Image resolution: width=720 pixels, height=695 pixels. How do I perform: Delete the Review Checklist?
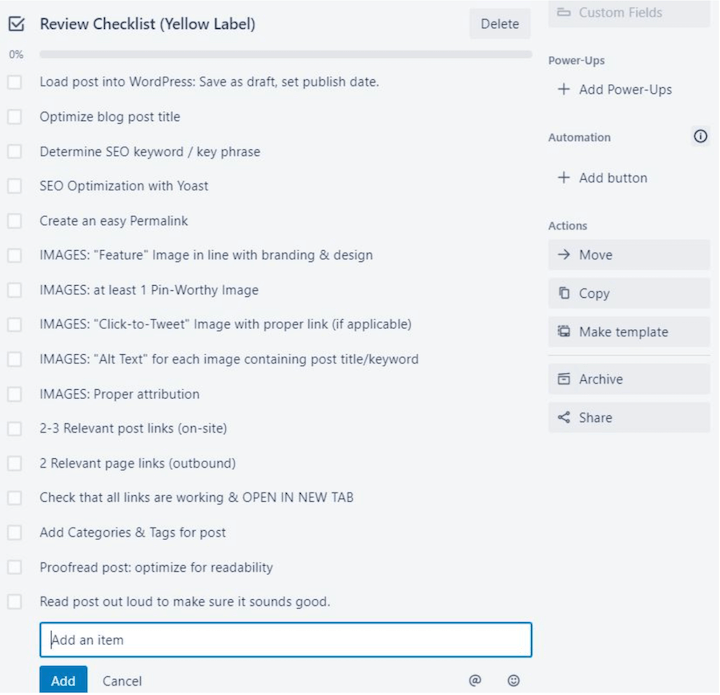(500, 24)
